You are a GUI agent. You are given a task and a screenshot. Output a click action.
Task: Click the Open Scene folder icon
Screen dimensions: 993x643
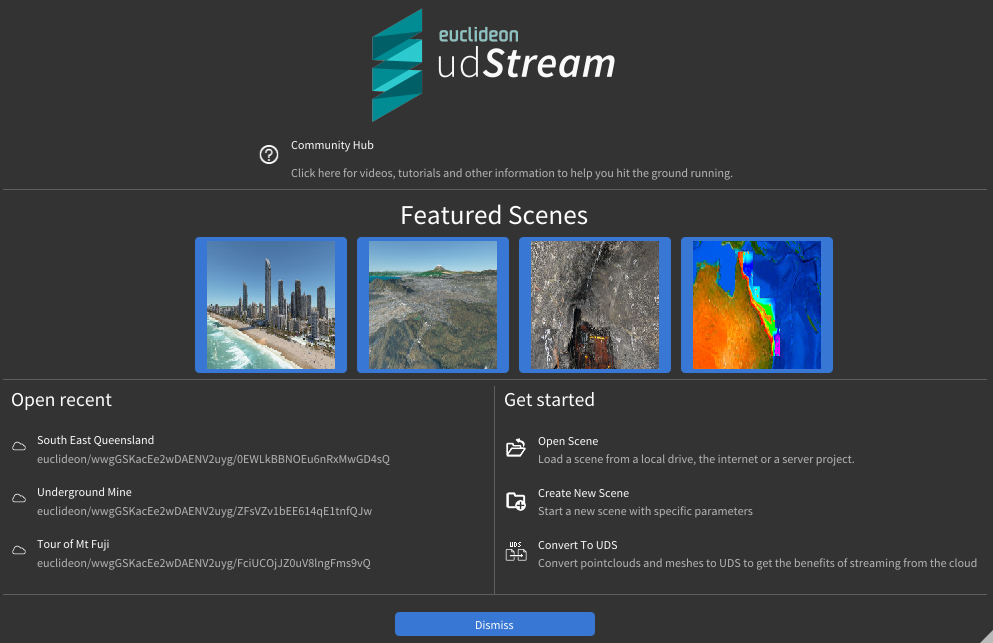point(516,449)
